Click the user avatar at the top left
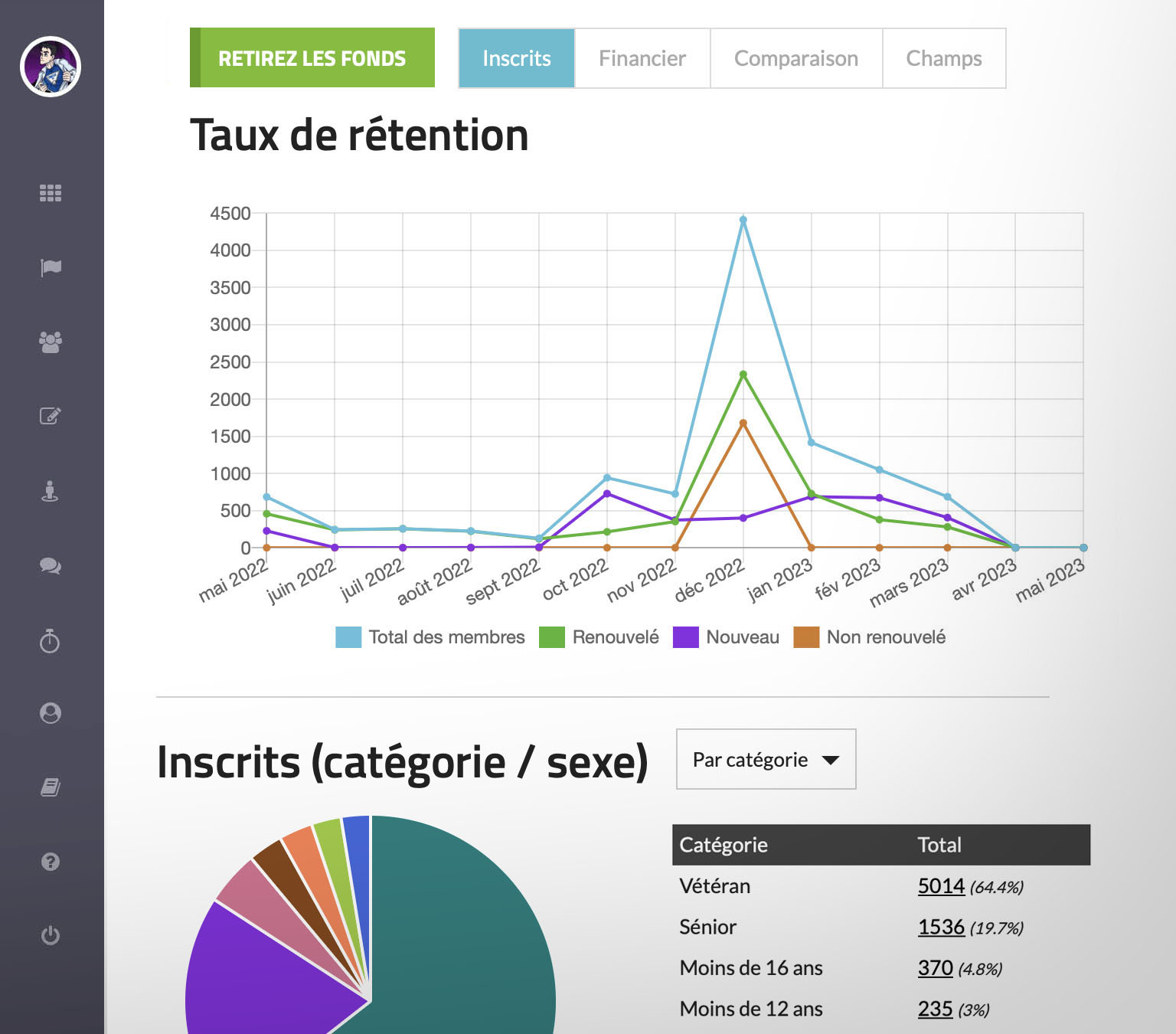The image size is (1176, 1034). [51, 67]
